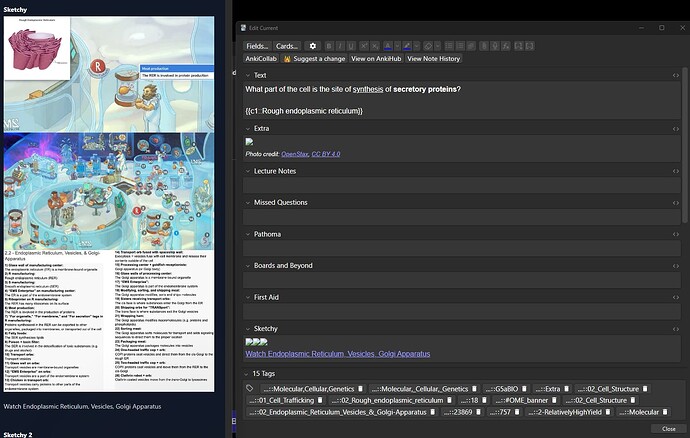
Task: Open editor options gear icon
Action: click(x=312, y=46)
